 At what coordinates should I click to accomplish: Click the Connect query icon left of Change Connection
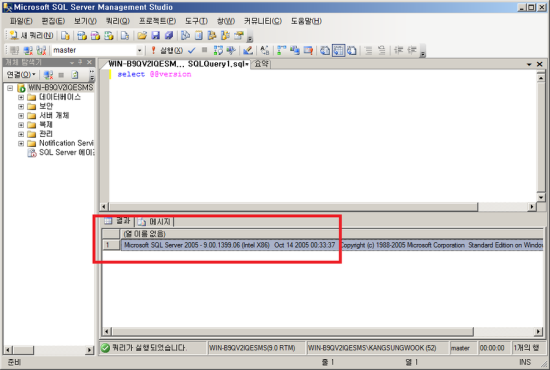14,51
